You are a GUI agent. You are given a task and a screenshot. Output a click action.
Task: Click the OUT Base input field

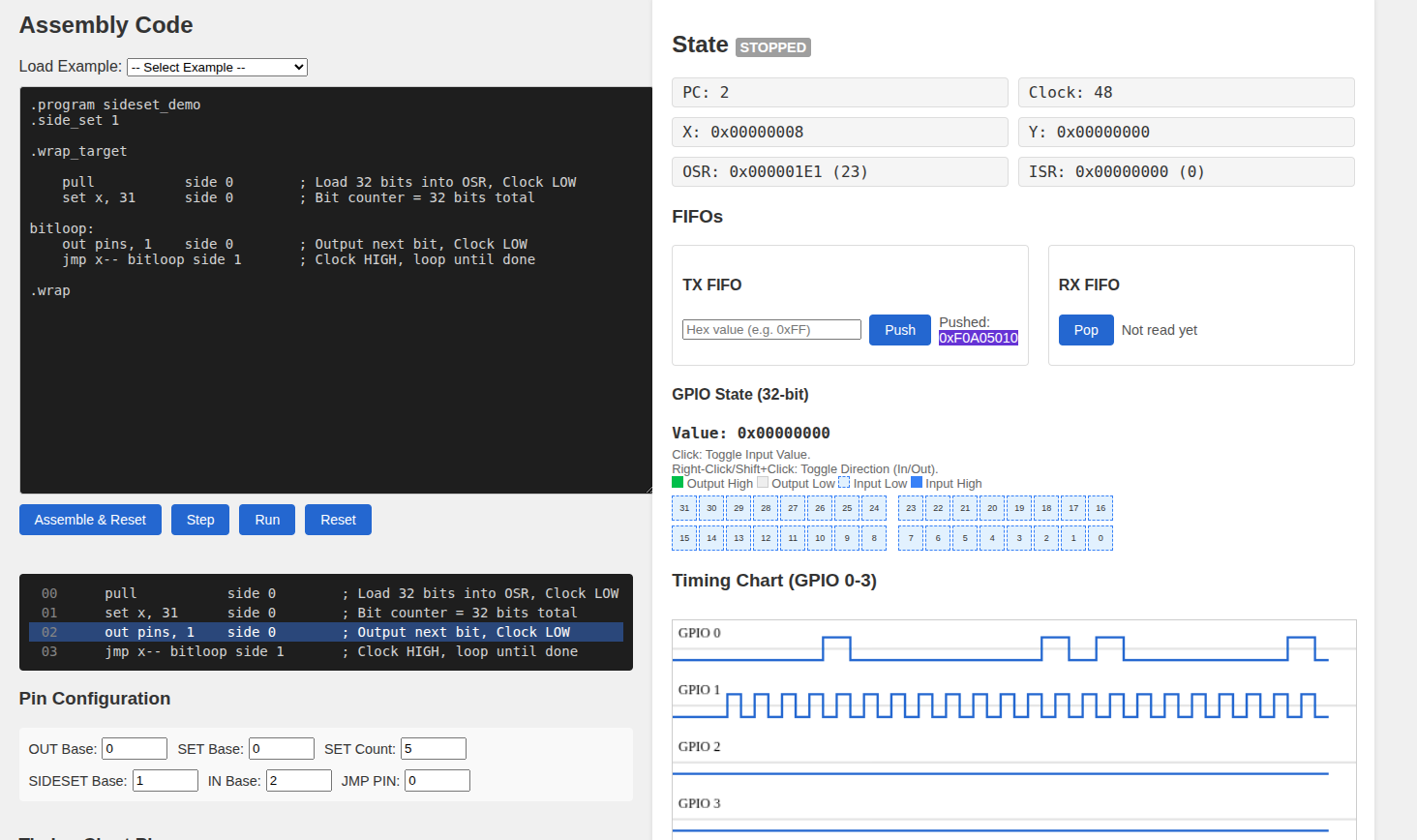pos(134,748)
